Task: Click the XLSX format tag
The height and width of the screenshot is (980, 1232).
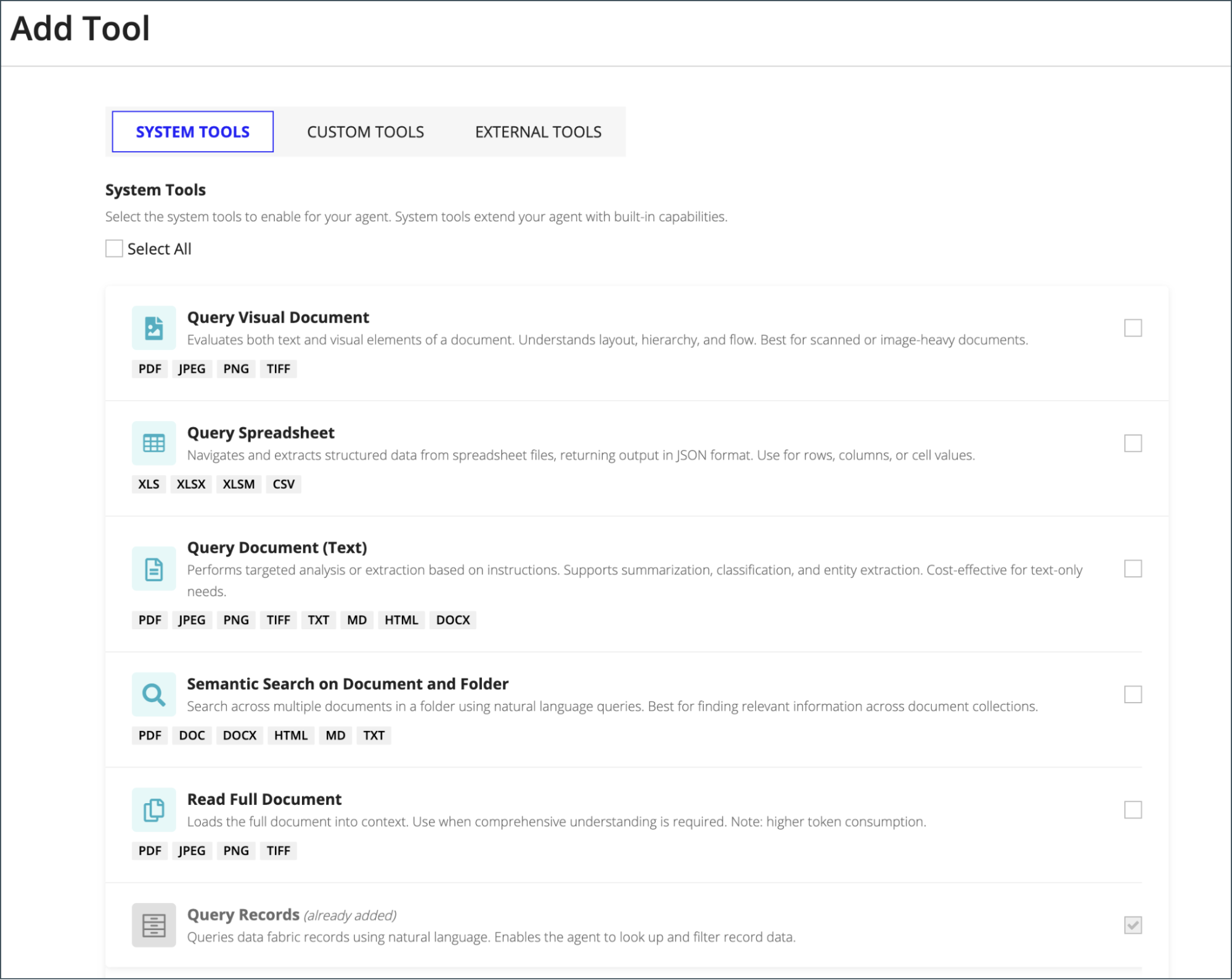Action: tap(191, 484)
